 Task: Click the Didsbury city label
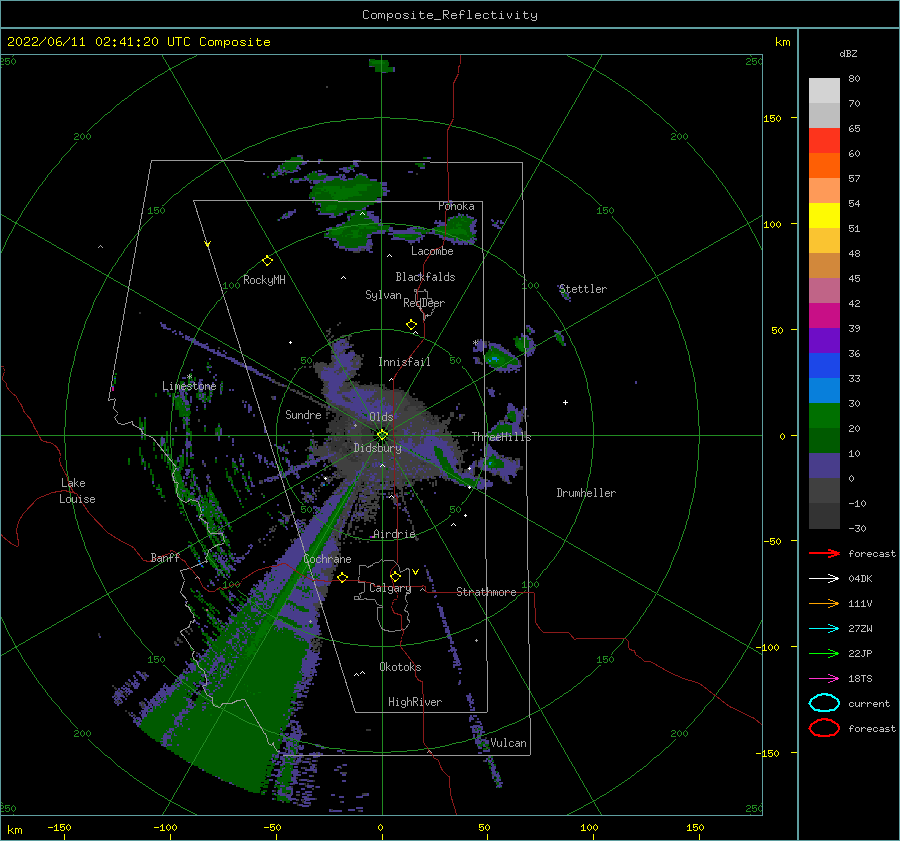coord(377,448)
